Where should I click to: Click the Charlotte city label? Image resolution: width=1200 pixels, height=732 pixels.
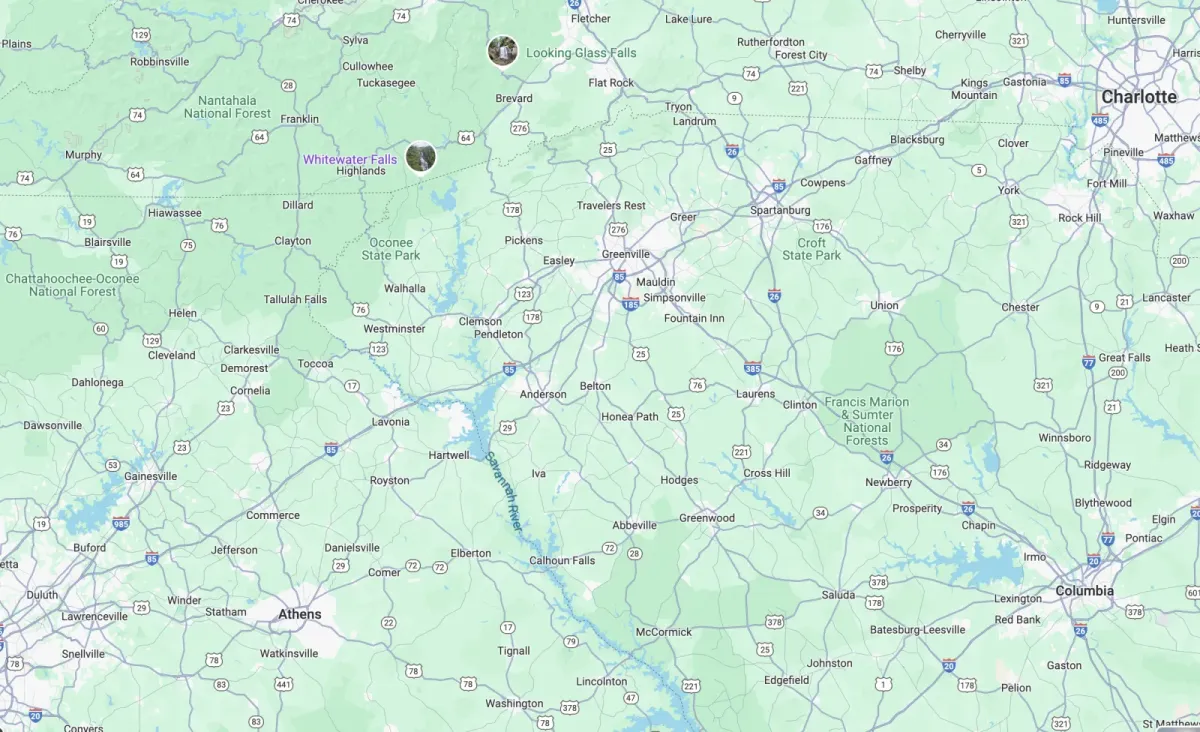tap(1139, 97)
